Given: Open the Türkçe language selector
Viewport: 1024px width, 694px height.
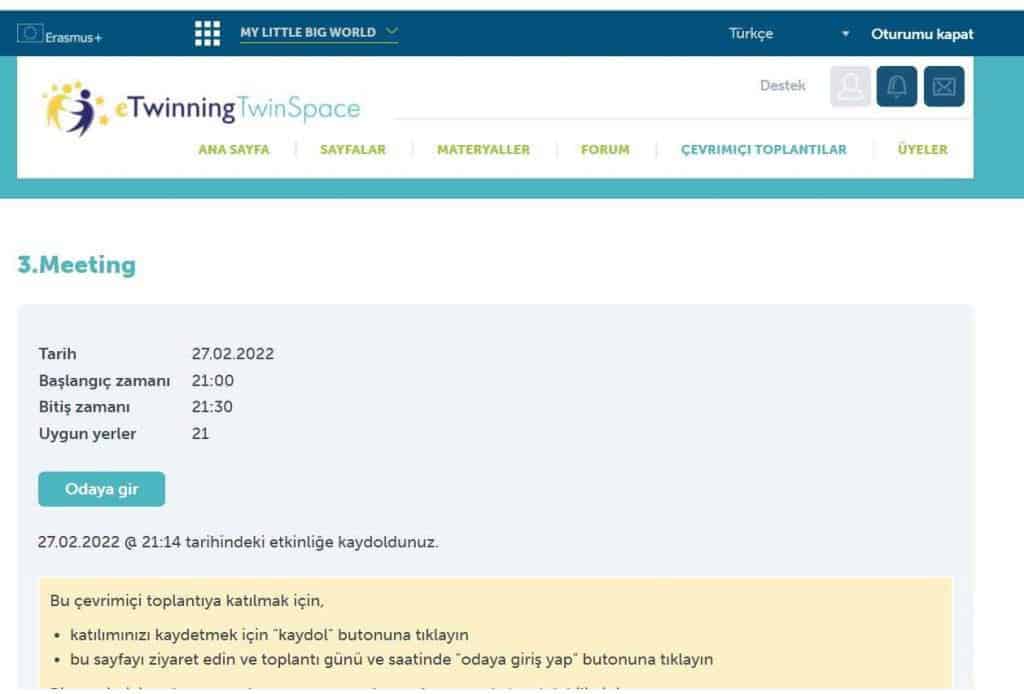Looking at the screenshot, I should [789, 34].
